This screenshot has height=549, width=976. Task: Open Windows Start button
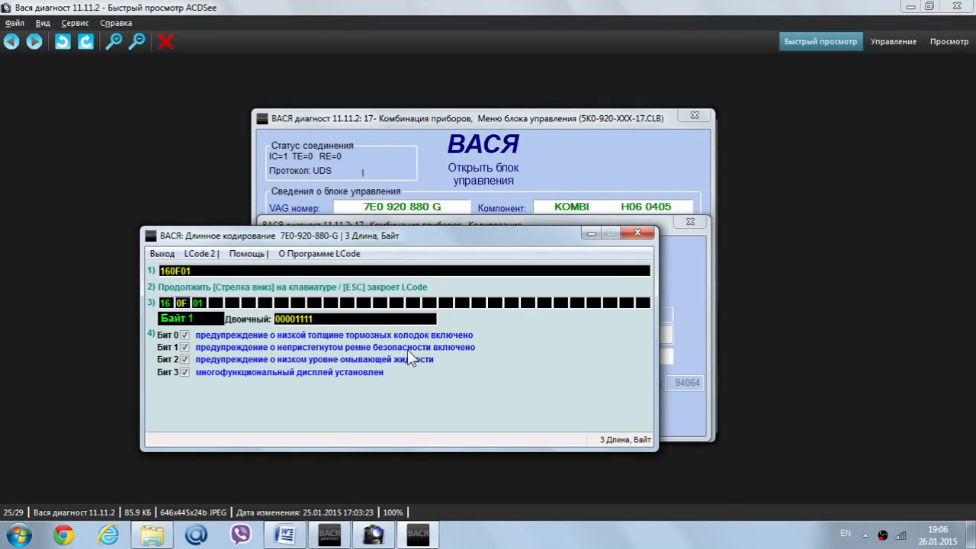19,535
